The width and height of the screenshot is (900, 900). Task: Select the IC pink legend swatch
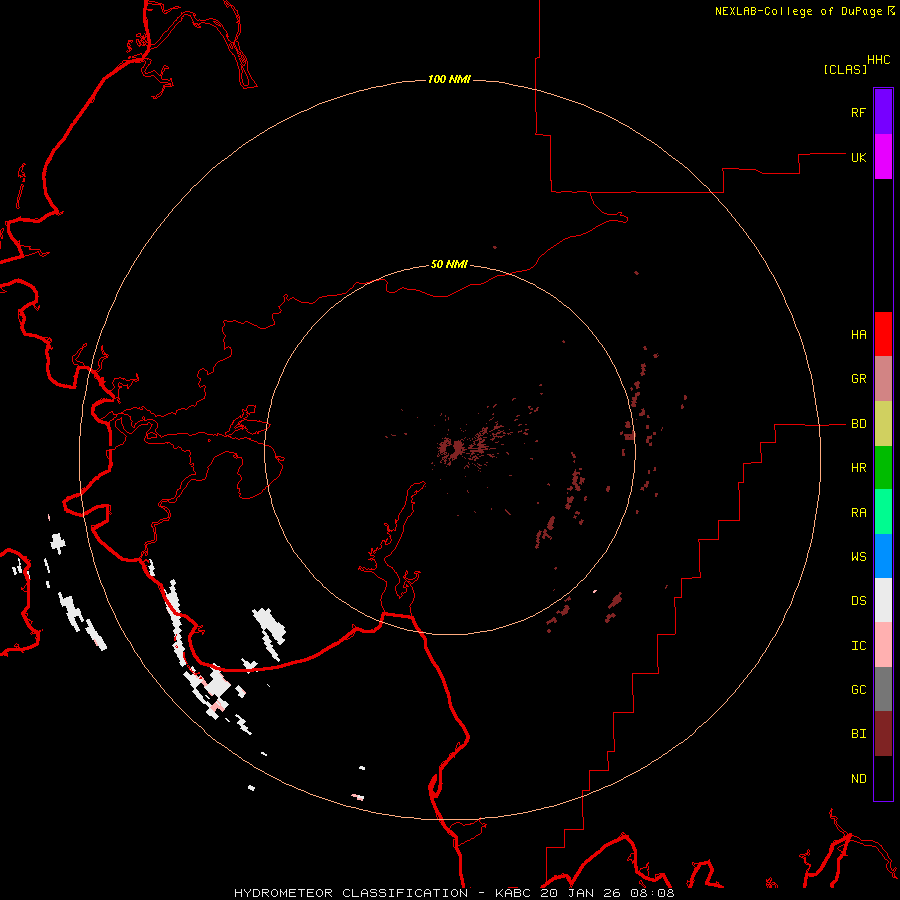(x=883, y=645)
